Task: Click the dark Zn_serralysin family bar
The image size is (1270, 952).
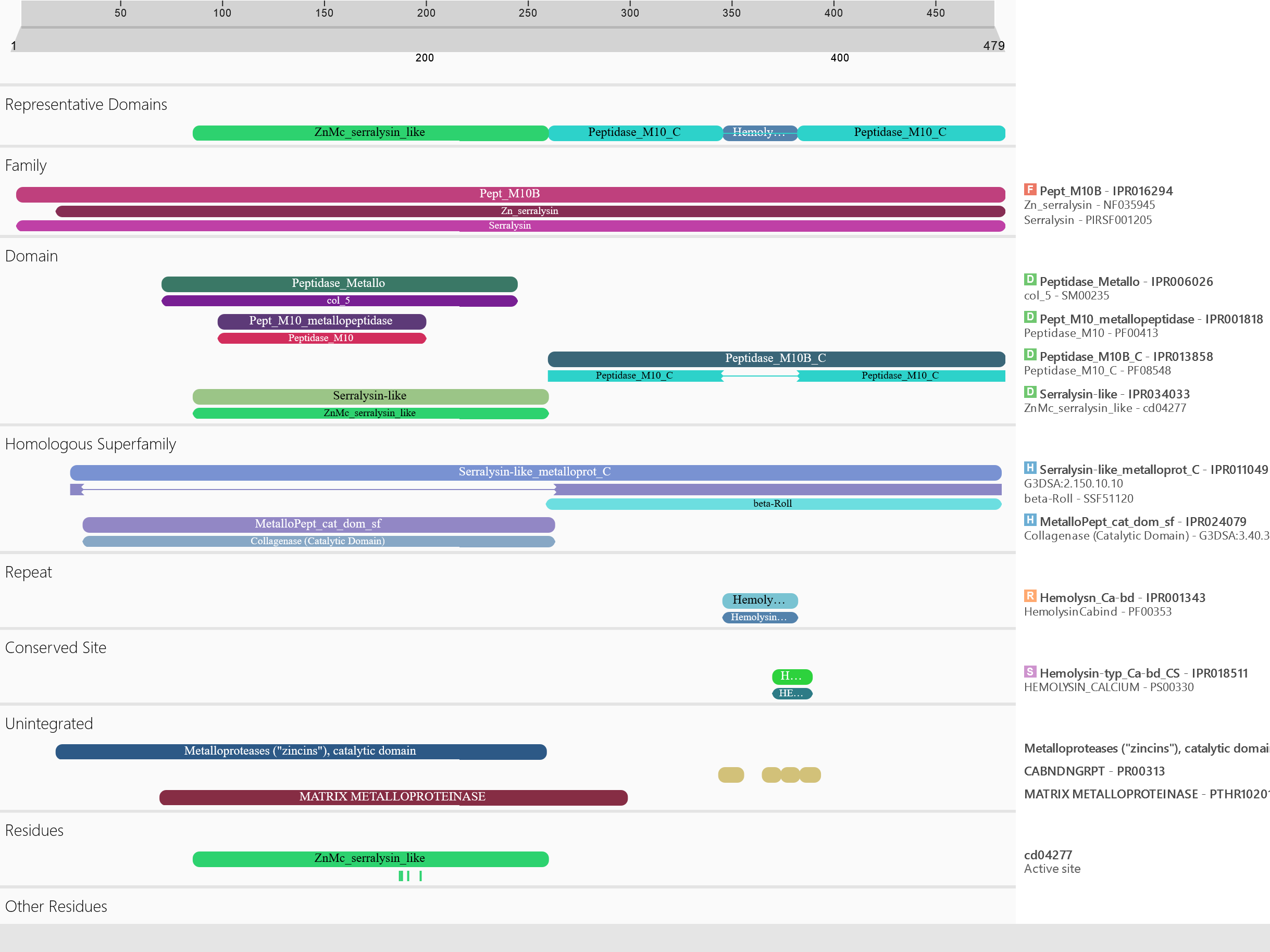Action: (x=530, y=211)
